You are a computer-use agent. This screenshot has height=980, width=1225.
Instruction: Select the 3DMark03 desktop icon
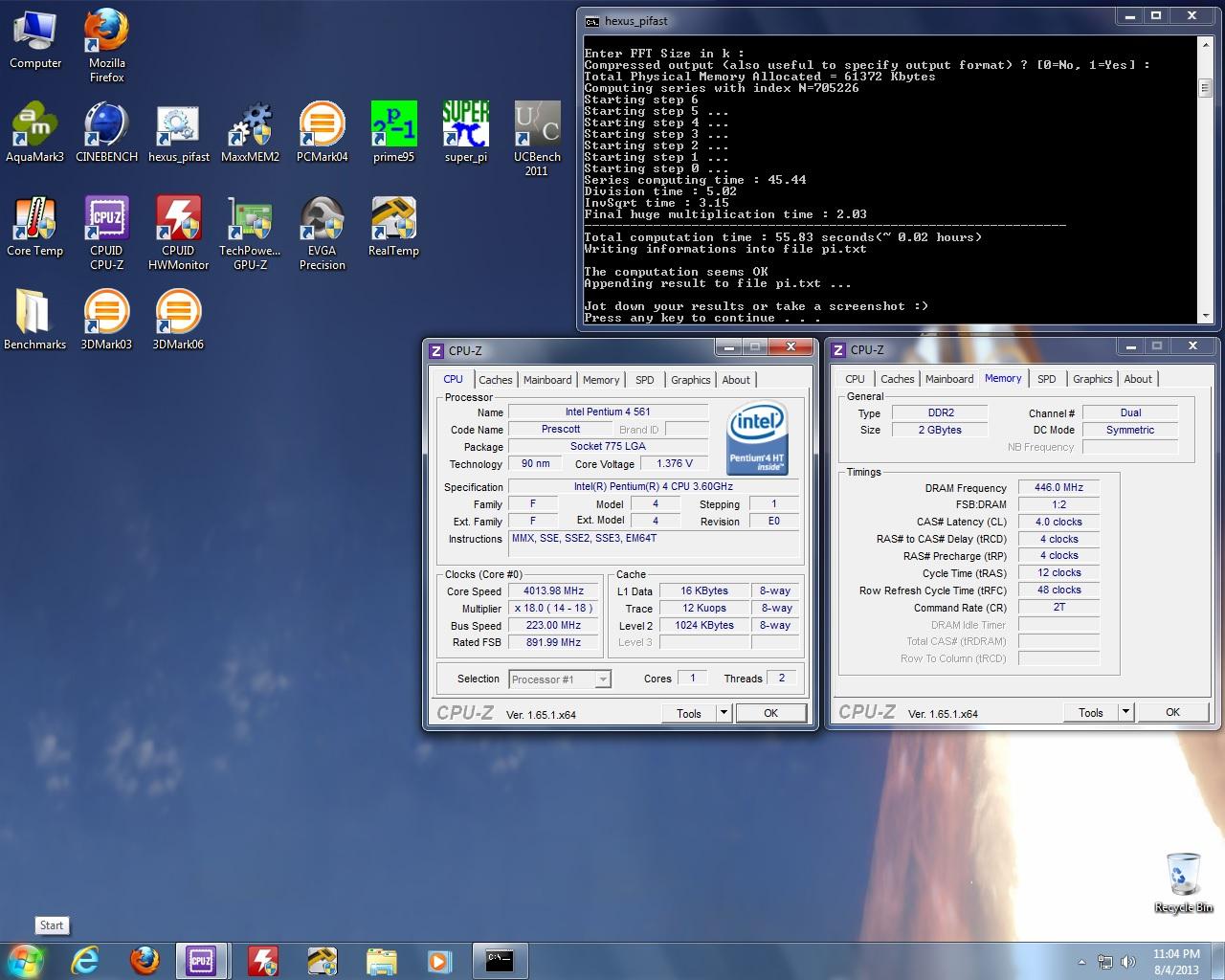point(106,320)
